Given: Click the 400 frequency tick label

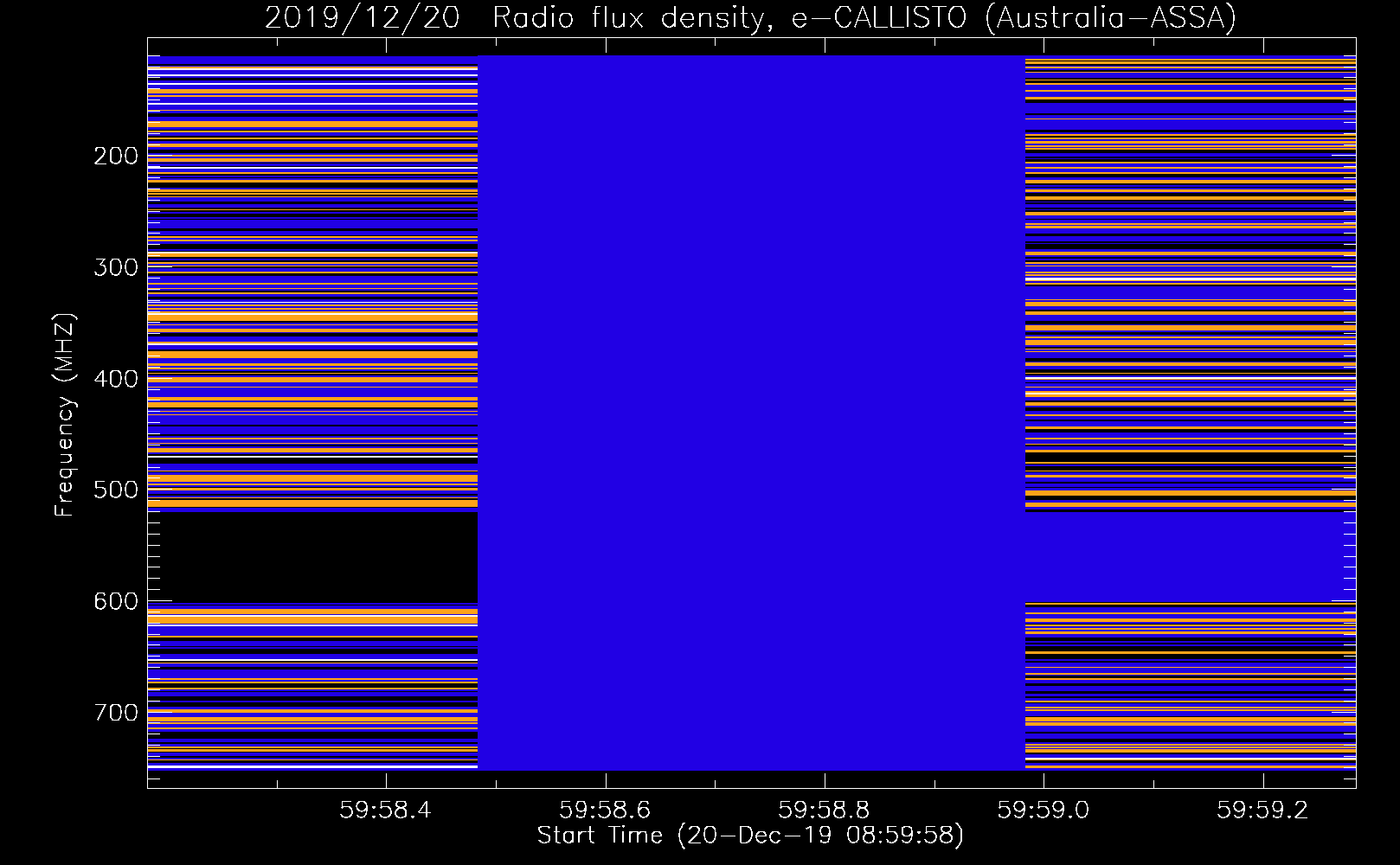Looking at the screenshot, I should (116, 379).
